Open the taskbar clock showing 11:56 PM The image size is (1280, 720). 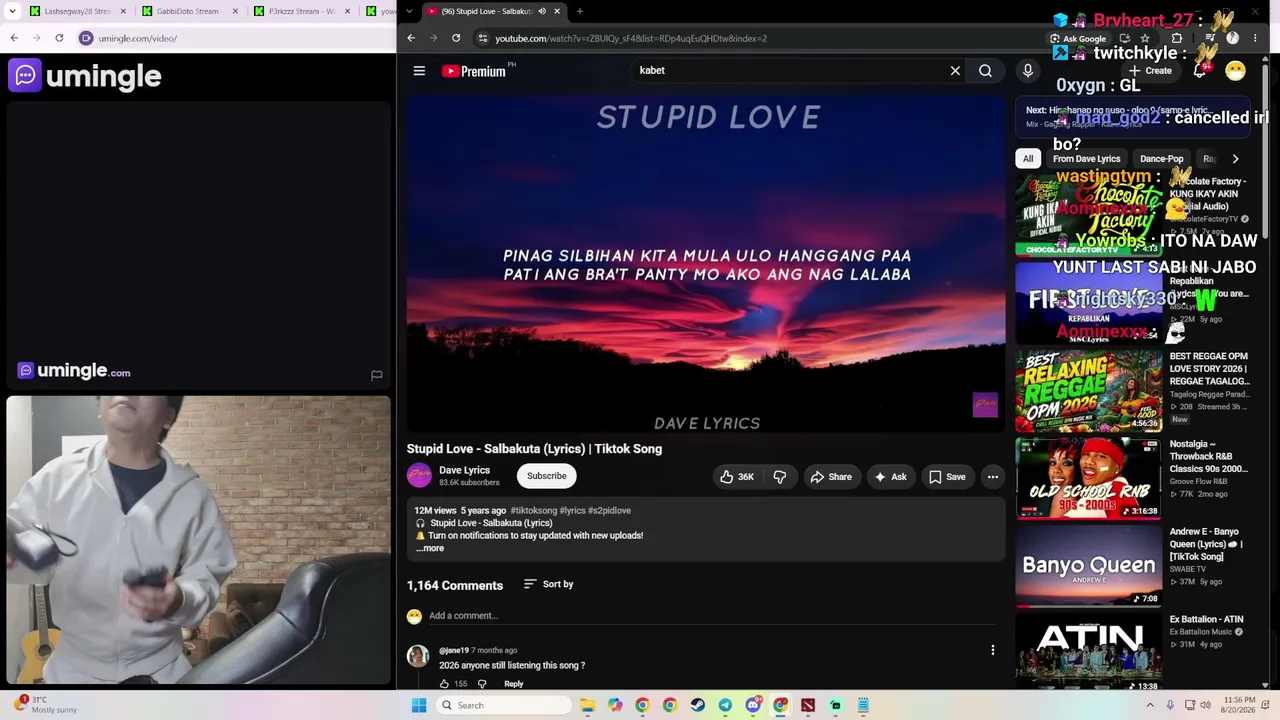[1238, 705]
